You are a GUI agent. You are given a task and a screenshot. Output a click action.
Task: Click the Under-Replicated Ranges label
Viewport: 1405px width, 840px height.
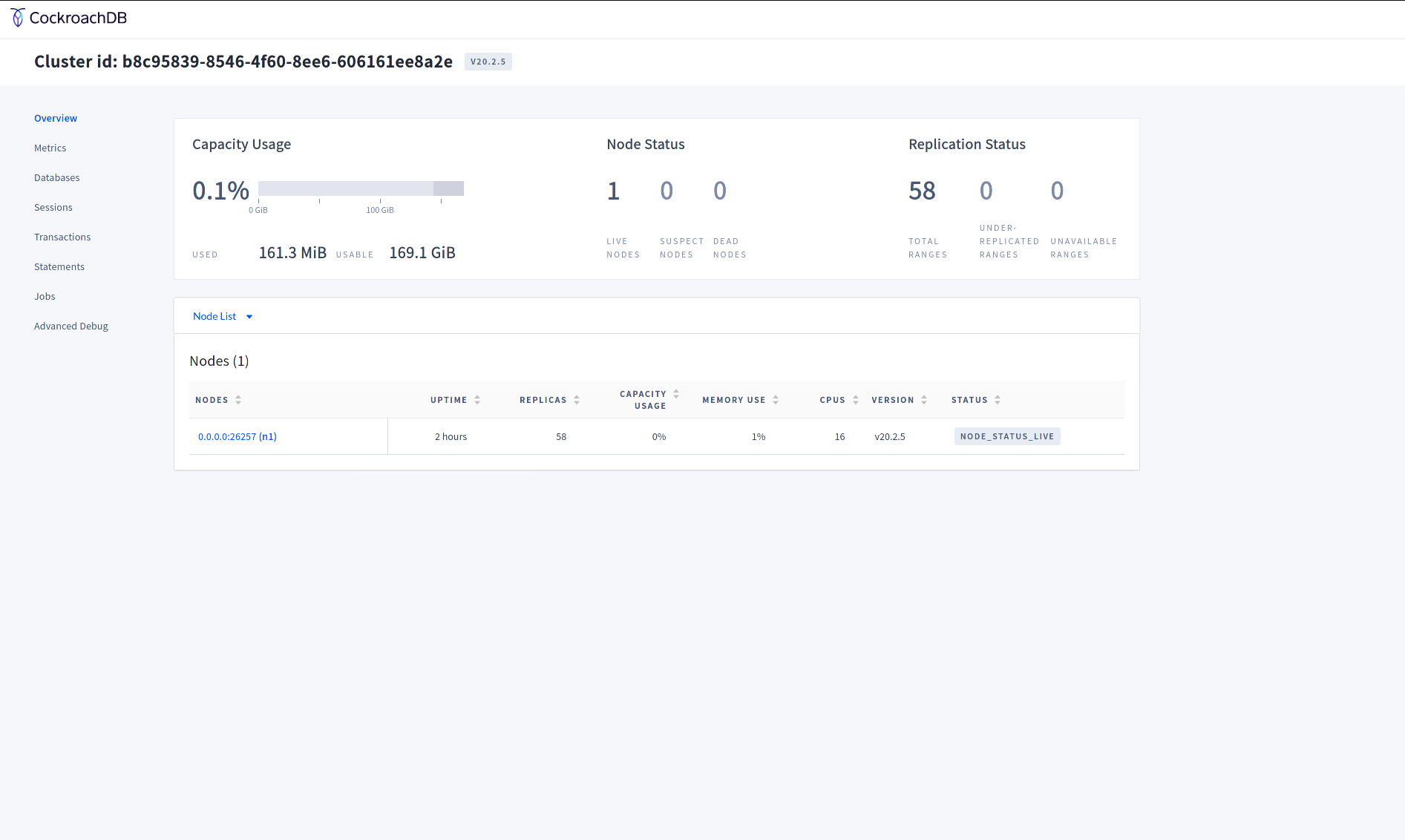coord(1009,241)
